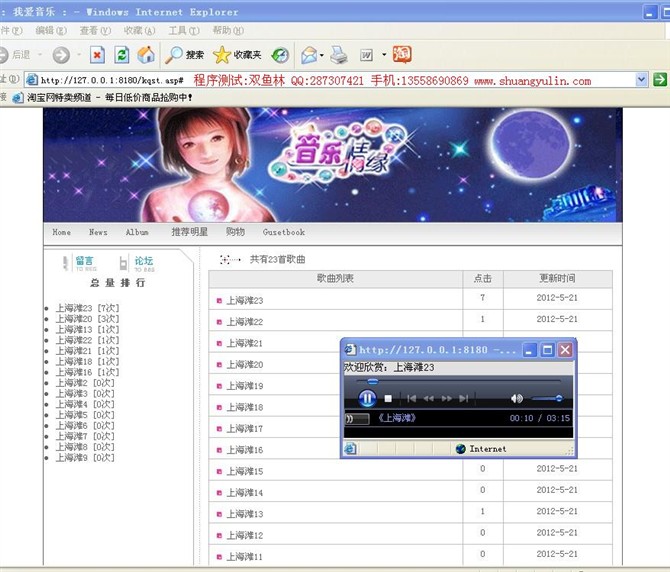Open the Mail icon dropdown arrow

(x=322, y=55)
